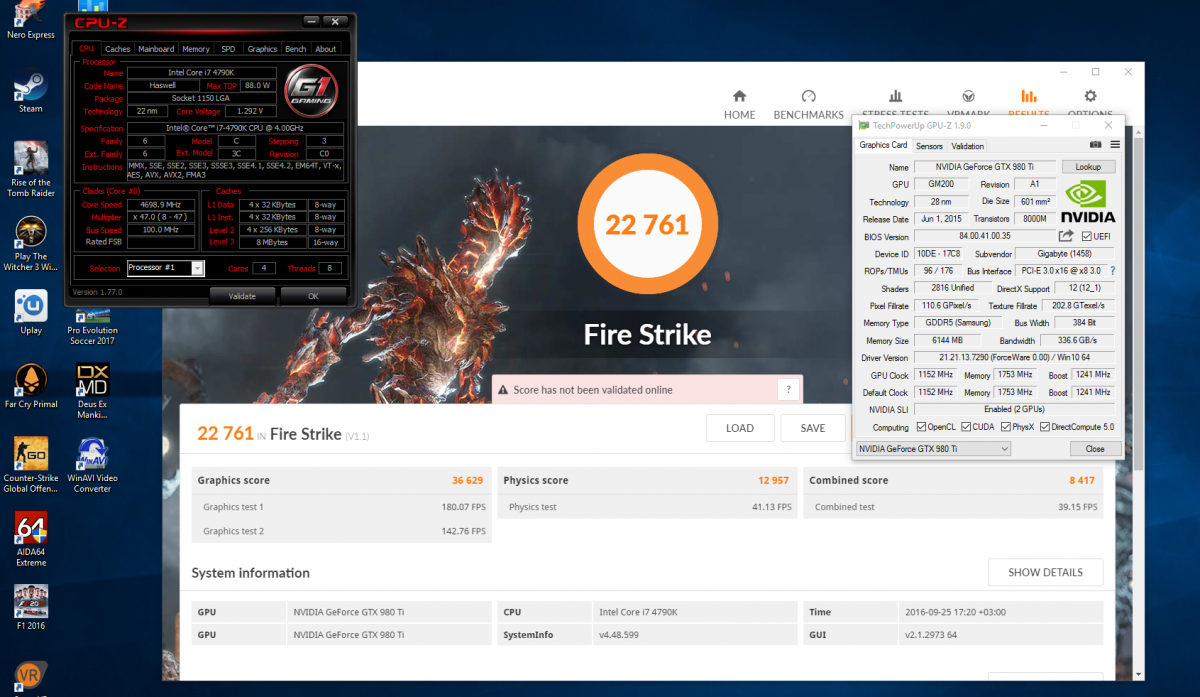The height and width of the screenshot is (697, 1200).
Task: Click the validation help question mark
Action: coord(789,390)
